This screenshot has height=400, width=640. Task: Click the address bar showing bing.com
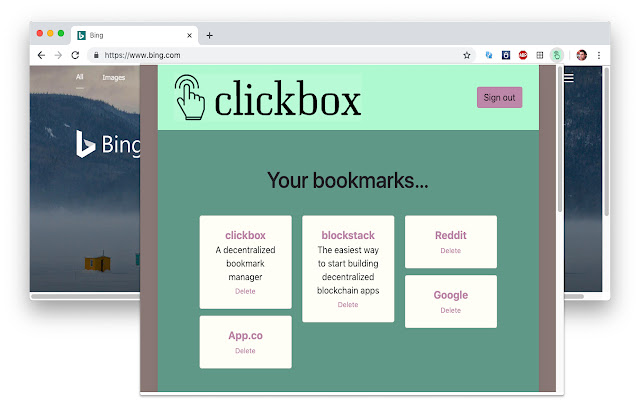click(x=282, y=55)
